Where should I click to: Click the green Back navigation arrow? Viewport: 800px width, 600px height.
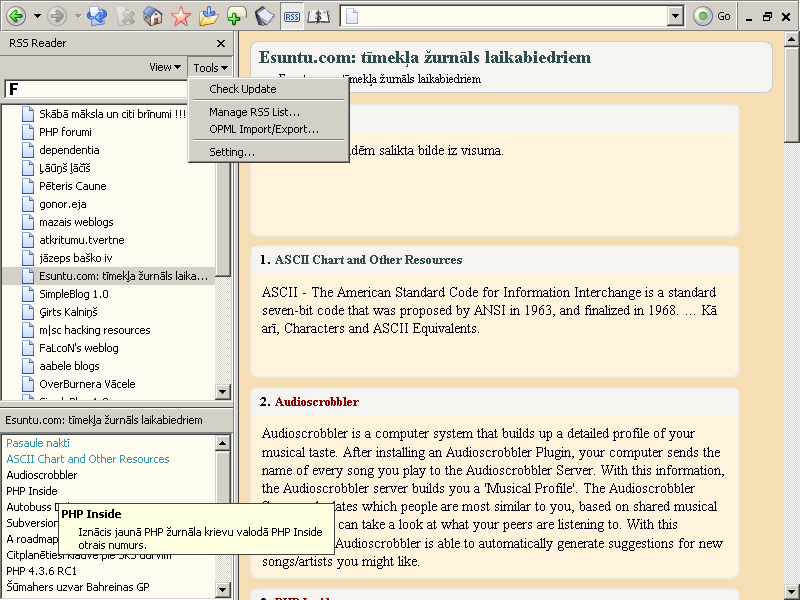[17, 16]
